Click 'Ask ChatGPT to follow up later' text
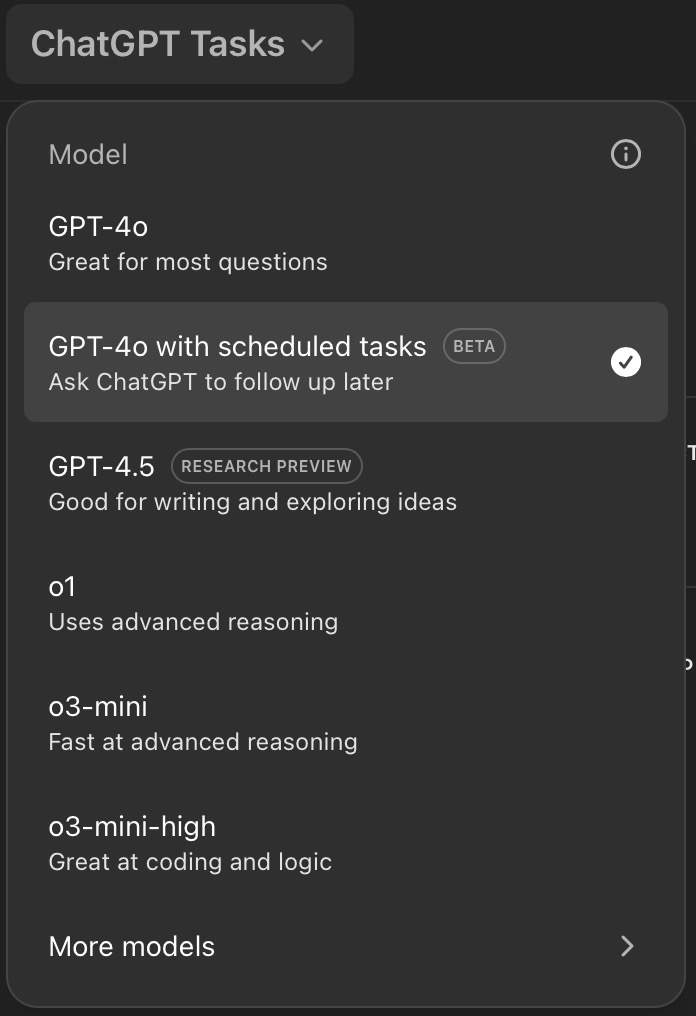The width and height of the screenshot is (696, 1016). (x=221, y=382)
